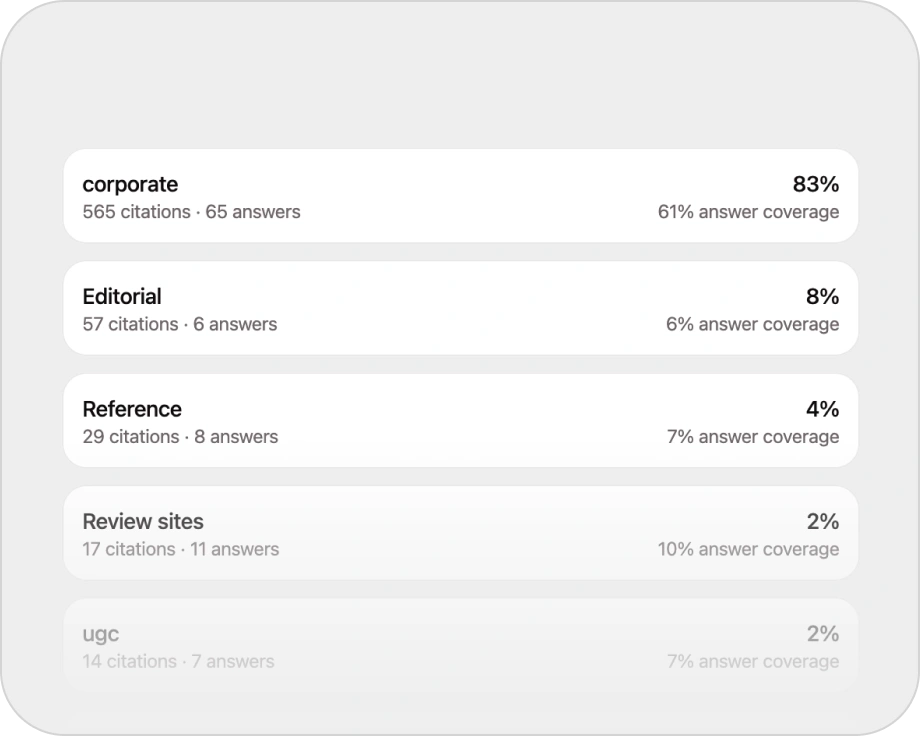Click the 8% value for Editorial
Image resolution: width=920 pixels, height=736 pixels.
pos(825,296)
